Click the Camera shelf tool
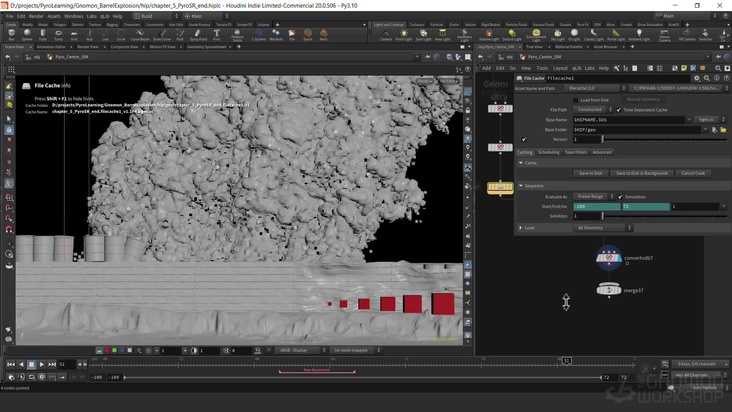732x412 pixels. (386, 36)
